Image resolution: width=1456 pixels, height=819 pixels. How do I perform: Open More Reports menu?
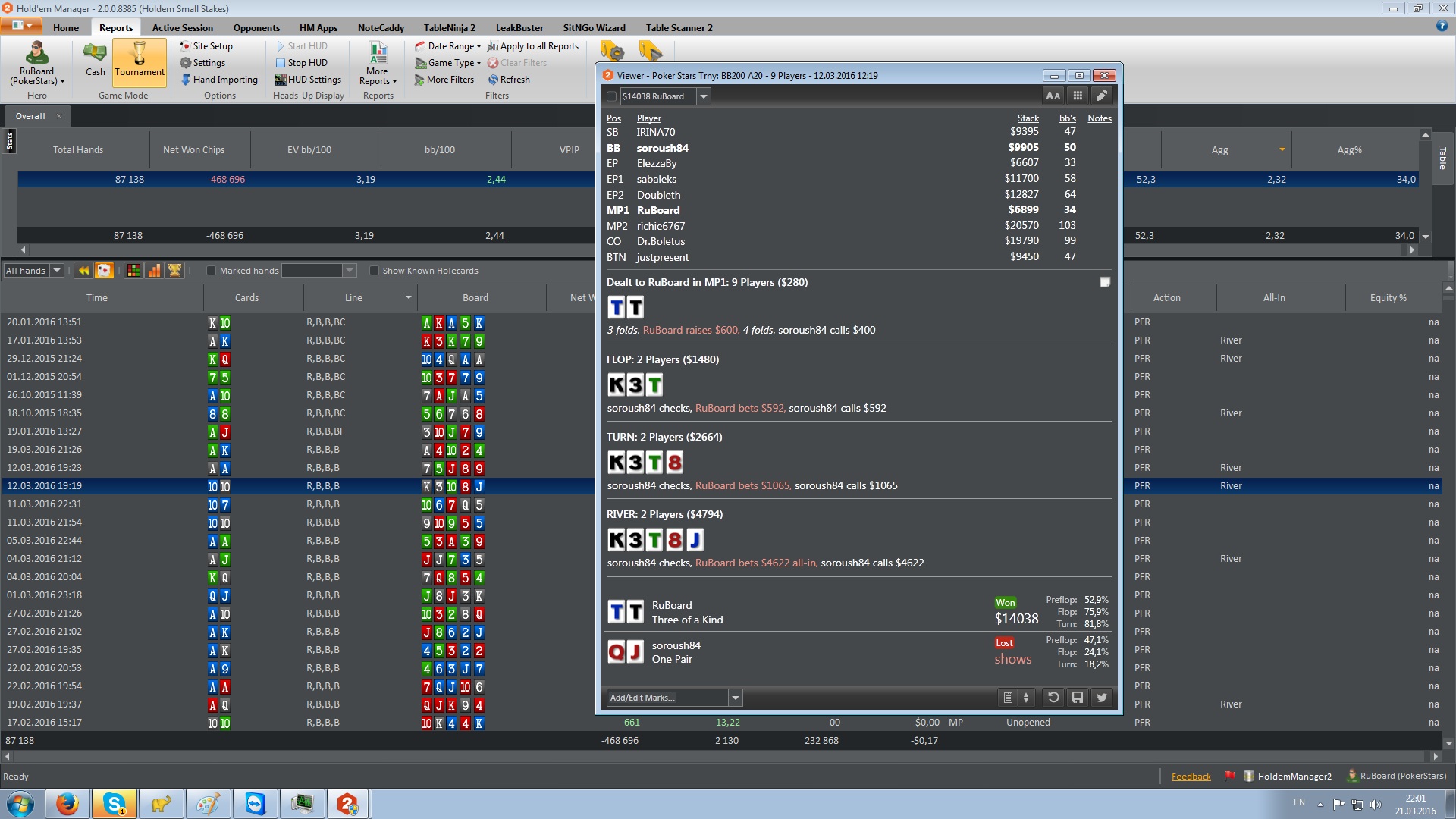[378, 64]
